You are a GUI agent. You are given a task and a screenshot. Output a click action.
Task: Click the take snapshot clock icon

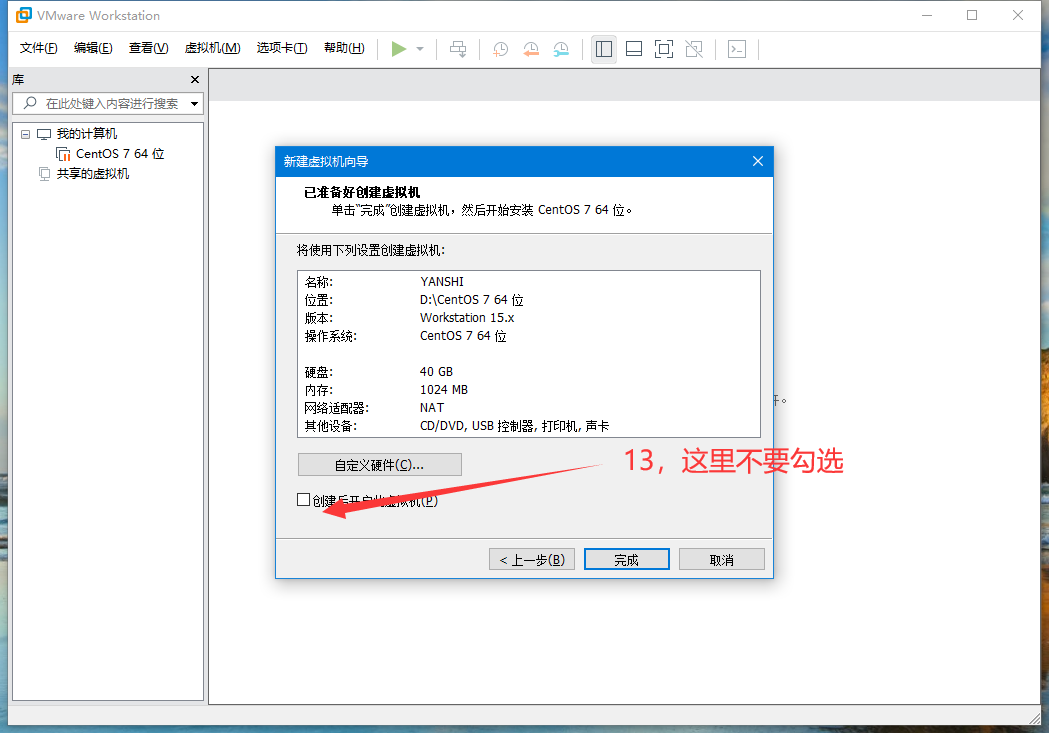(x=500, y=49)
